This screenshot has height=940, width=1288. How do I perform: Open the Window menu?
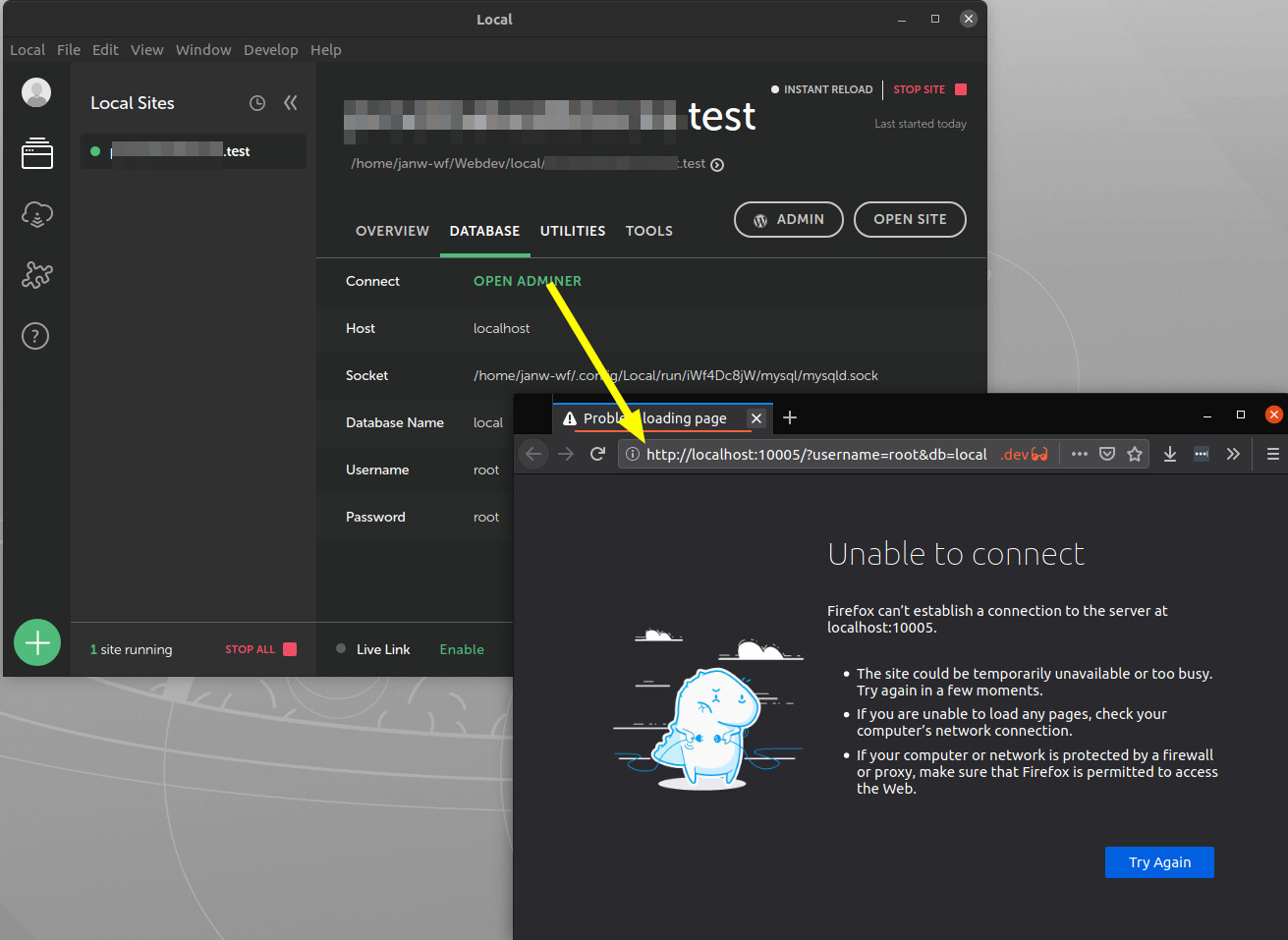pos(203,50)
